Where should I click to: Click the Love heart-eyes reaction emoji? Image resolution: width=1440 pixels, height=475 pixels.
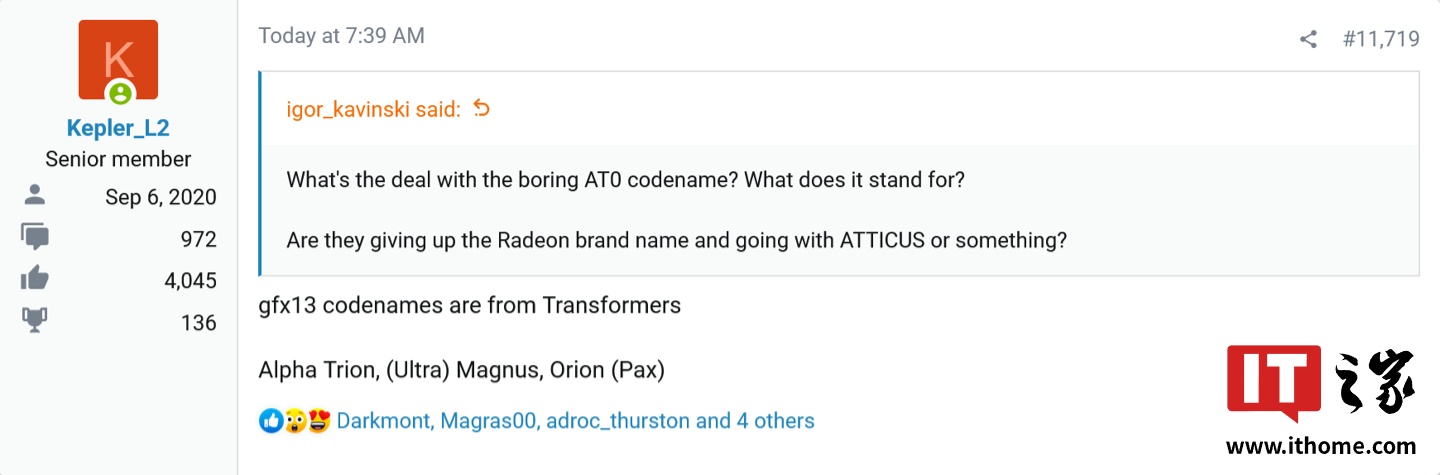click(319, 421)
